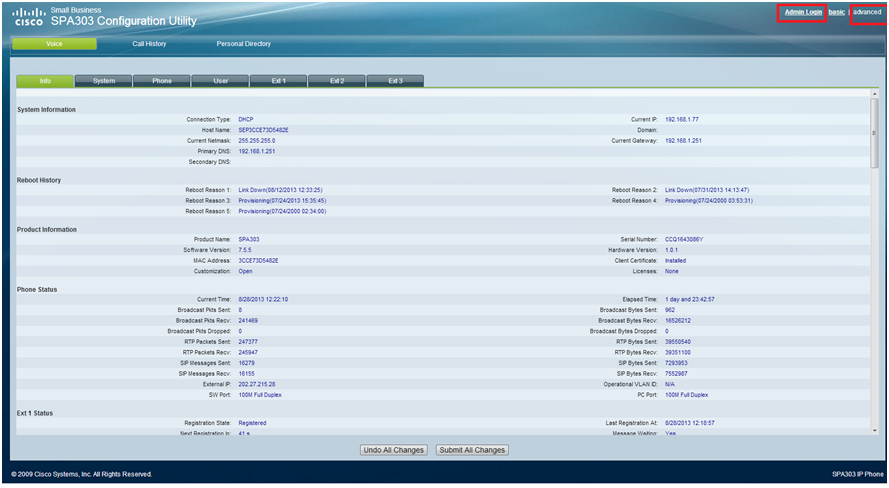Open the Ext 1 settings tab

[278, 80]
